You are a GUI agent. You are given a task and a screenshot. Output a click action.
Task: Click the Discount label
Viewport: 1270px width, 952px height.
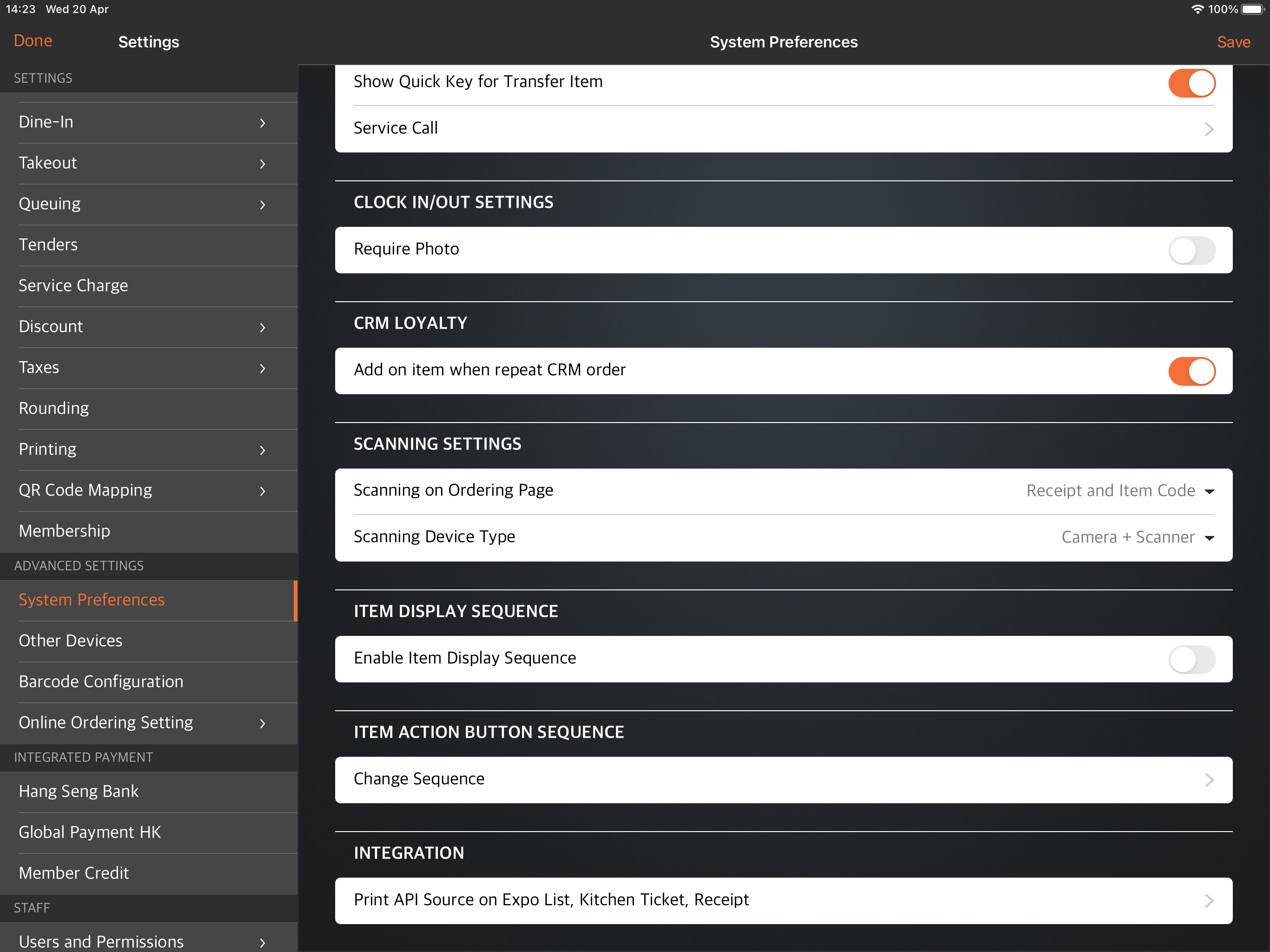coord(51,326)
